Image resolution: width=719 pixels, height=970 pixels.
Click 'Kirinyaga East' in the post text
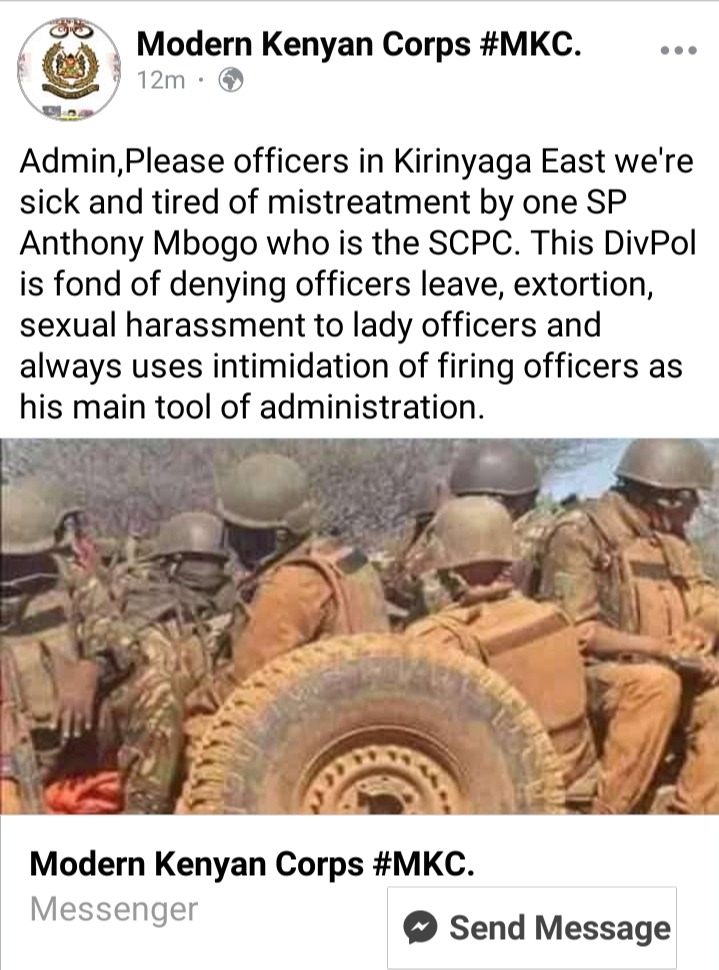pos(499,162)
